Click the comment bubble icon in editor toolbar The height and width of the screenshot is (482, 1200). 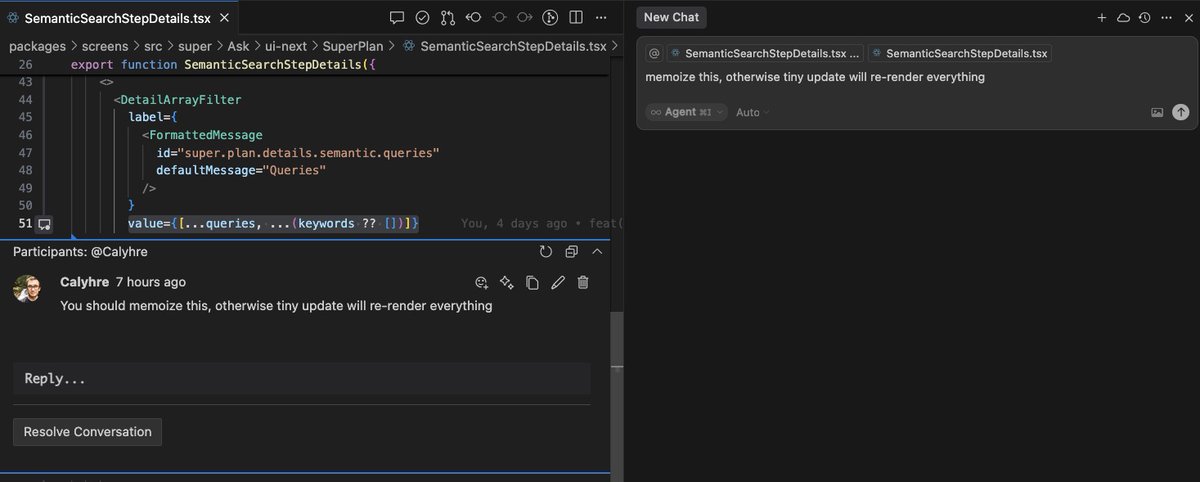[397, 17]
